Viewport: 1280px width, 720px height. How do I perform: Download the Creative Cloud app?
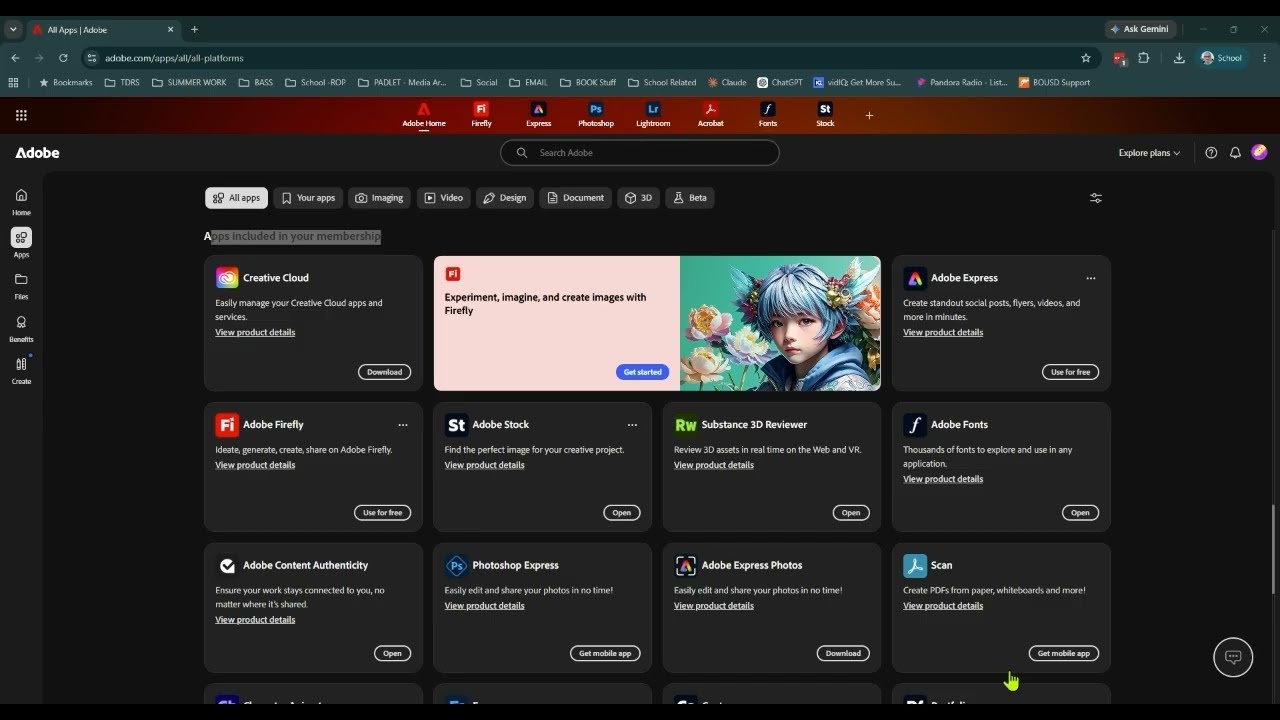pos(384,372)
